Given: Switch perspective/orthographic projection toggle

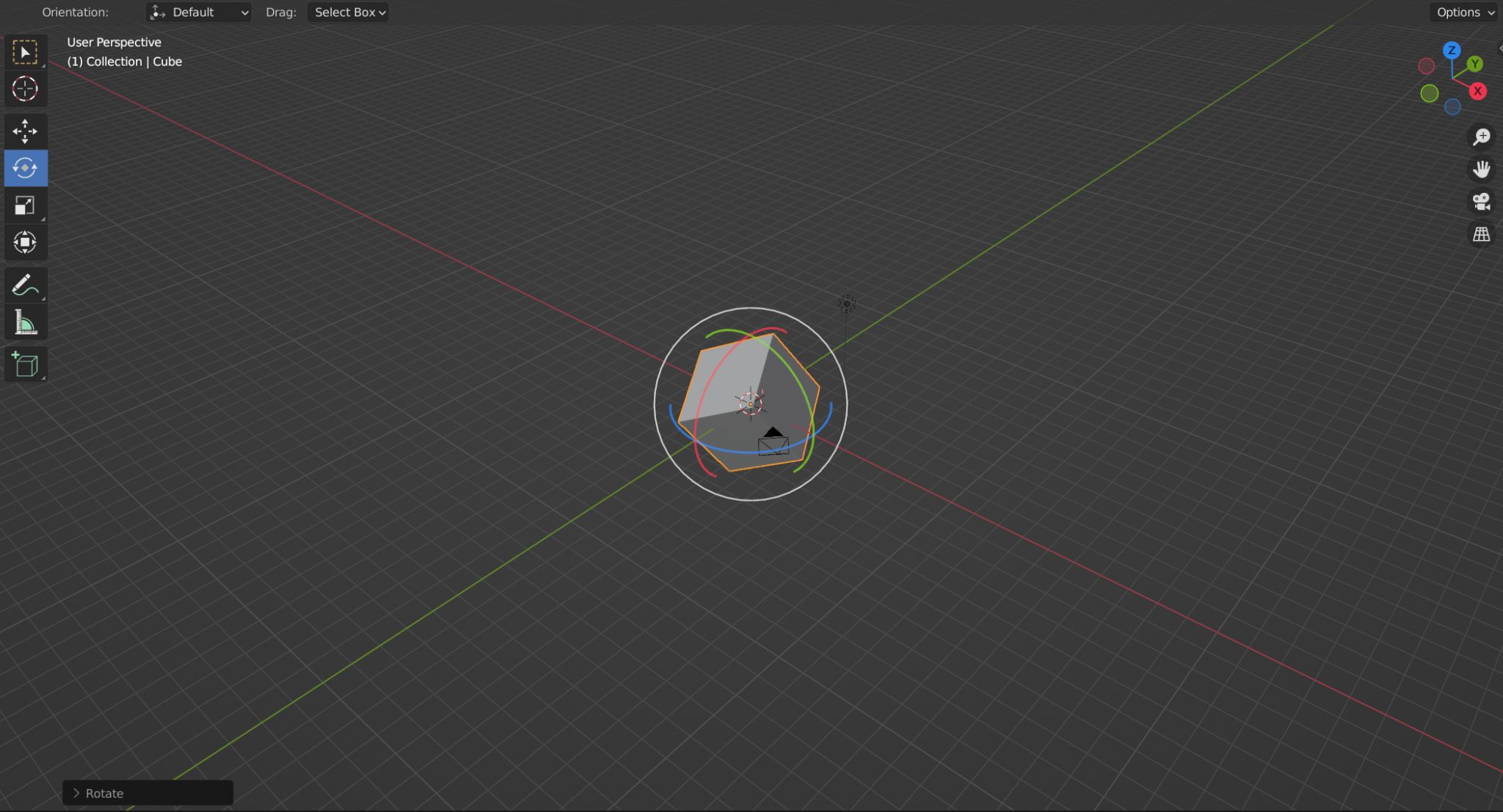Looking at the screenshot, I should coord(1482,235).
